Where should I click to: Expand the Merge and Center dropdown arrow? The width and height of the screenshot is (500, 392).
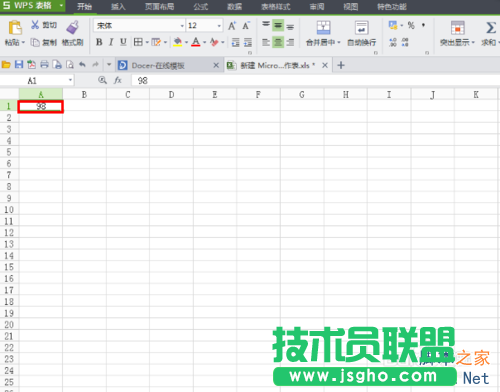click(x=339, y=43)
